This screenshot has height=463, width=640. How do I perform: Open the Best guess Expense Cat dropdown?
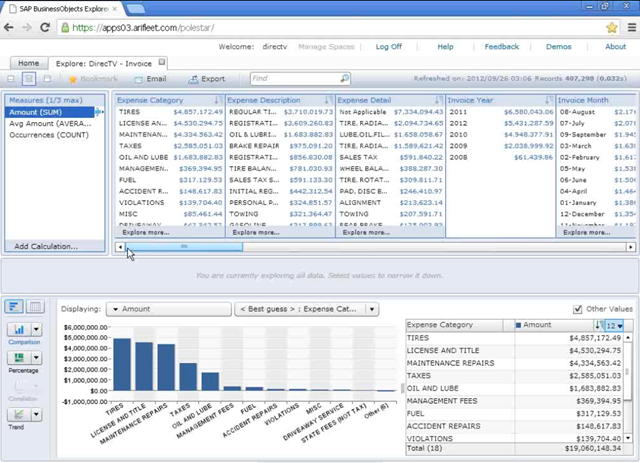tap(307, 309)
